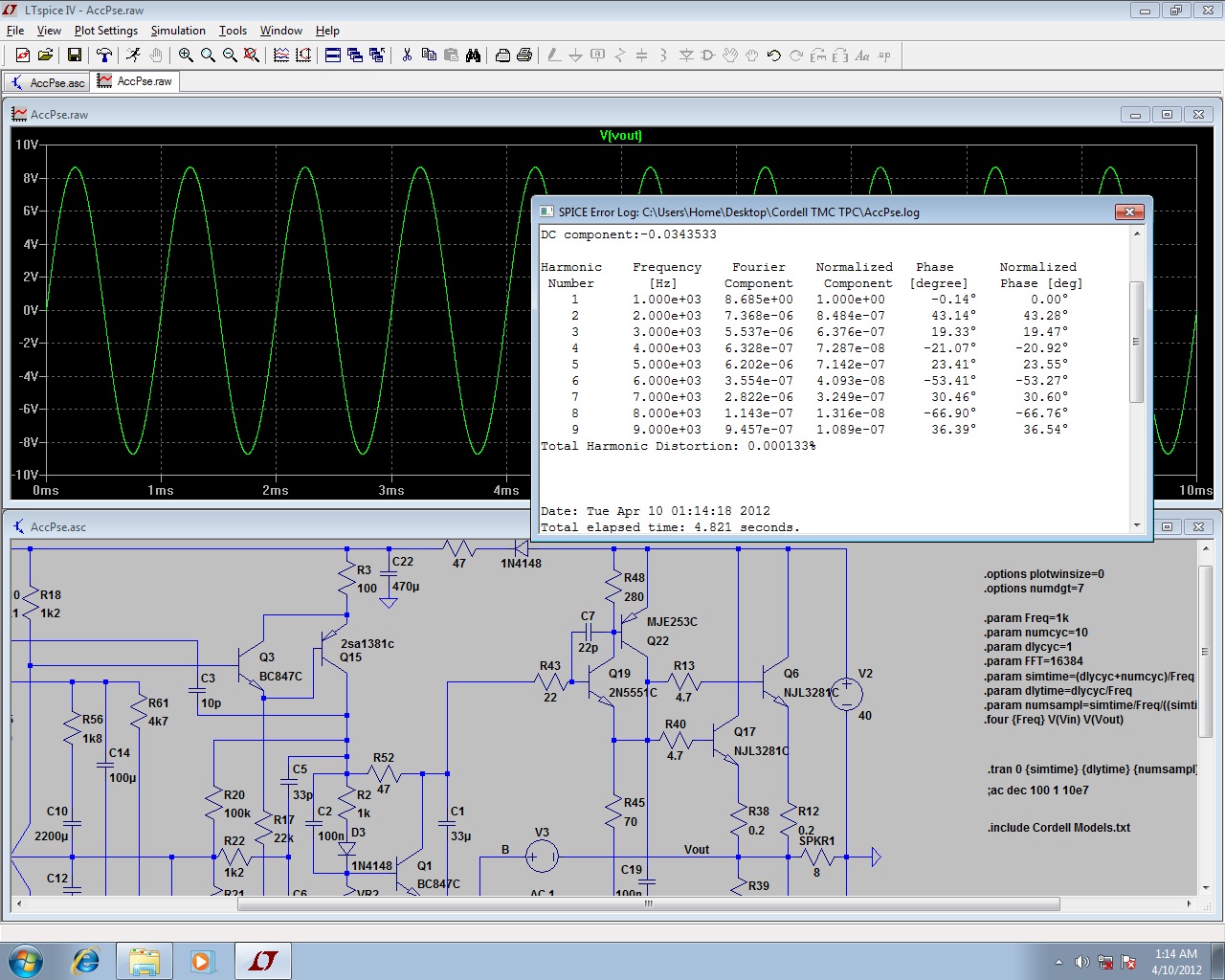Click the Undo arrow icon

(x=774, y=56)
